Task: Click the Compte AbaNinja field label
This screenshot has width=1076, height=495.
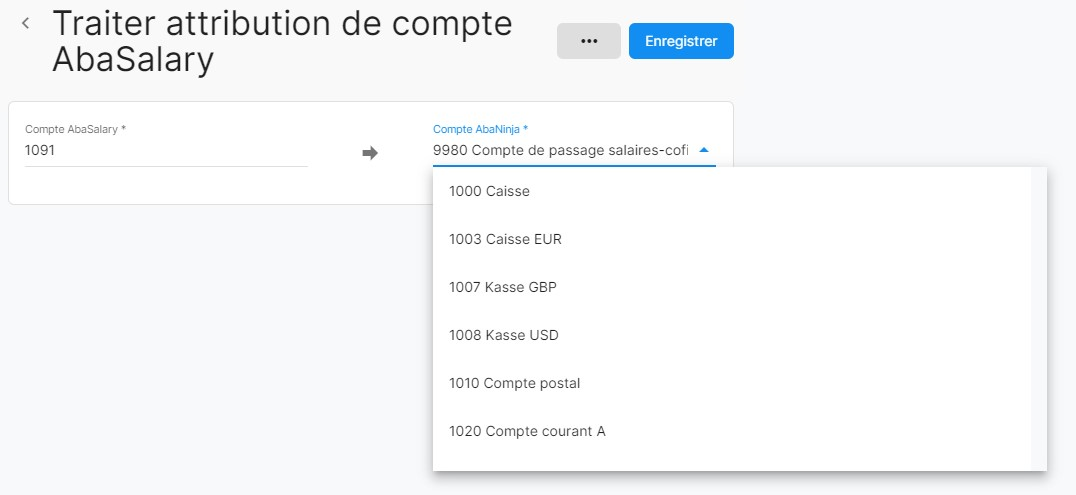Action: point(479,129)
